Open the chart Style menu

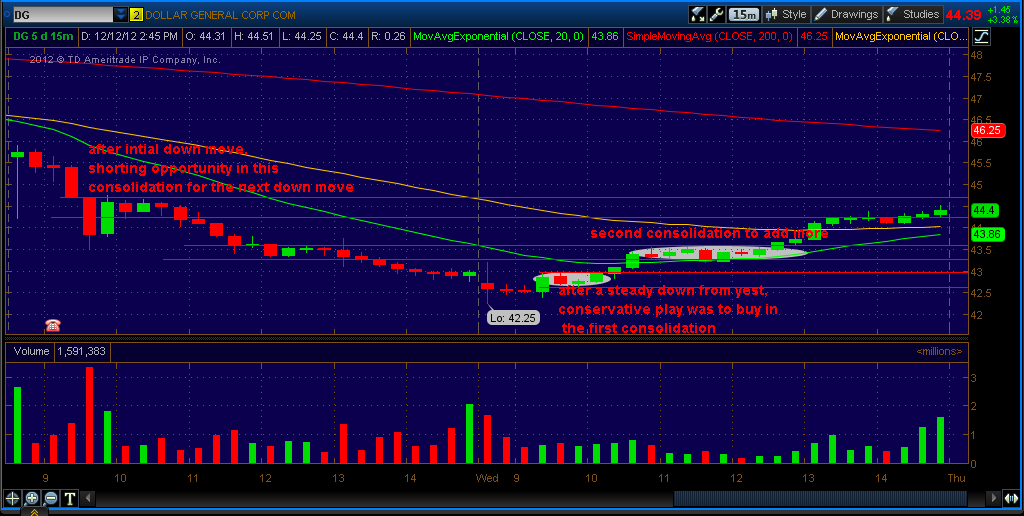[786, 14]
